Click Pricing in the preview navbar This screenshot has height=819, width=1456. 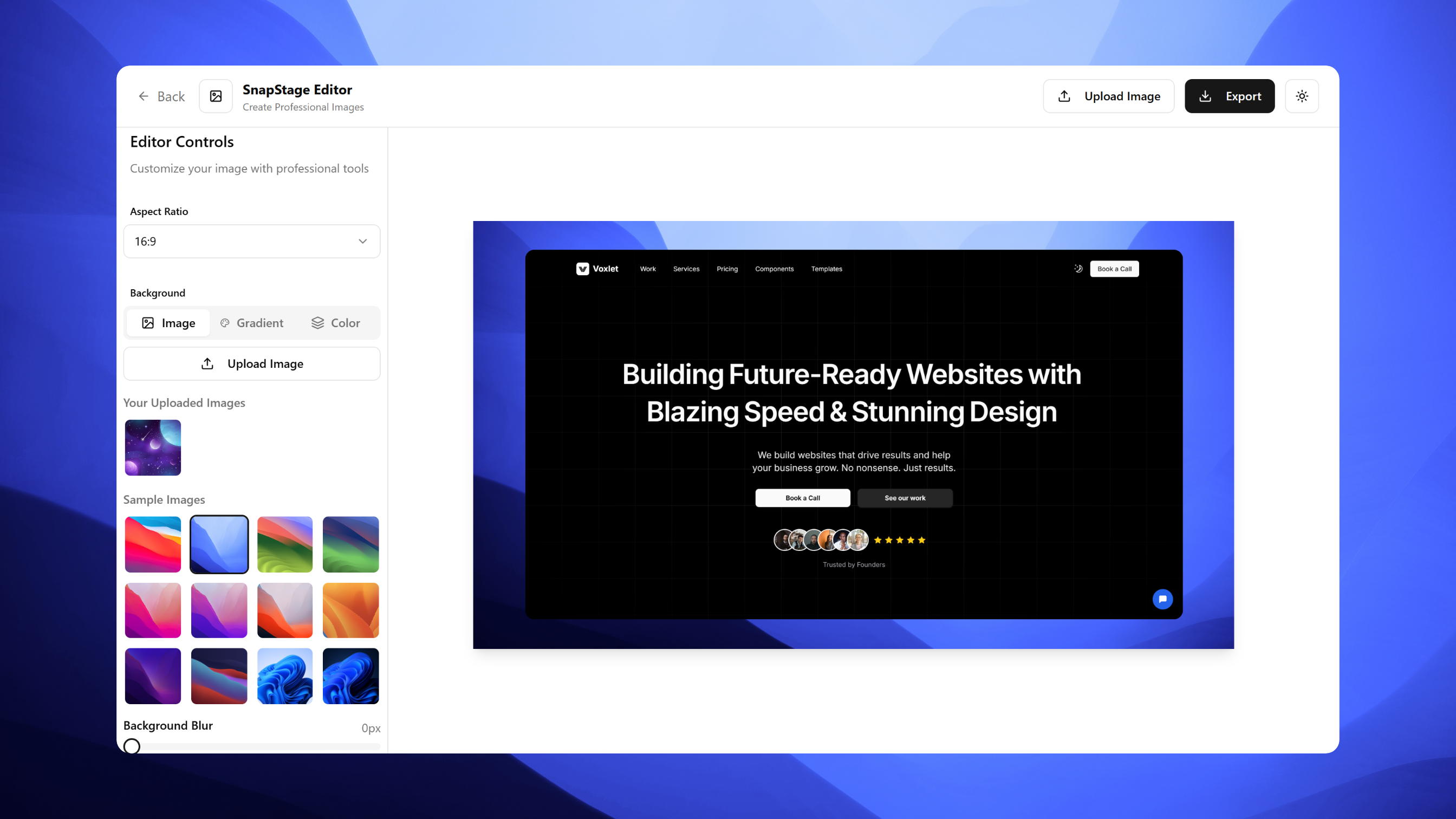point(727,269)
